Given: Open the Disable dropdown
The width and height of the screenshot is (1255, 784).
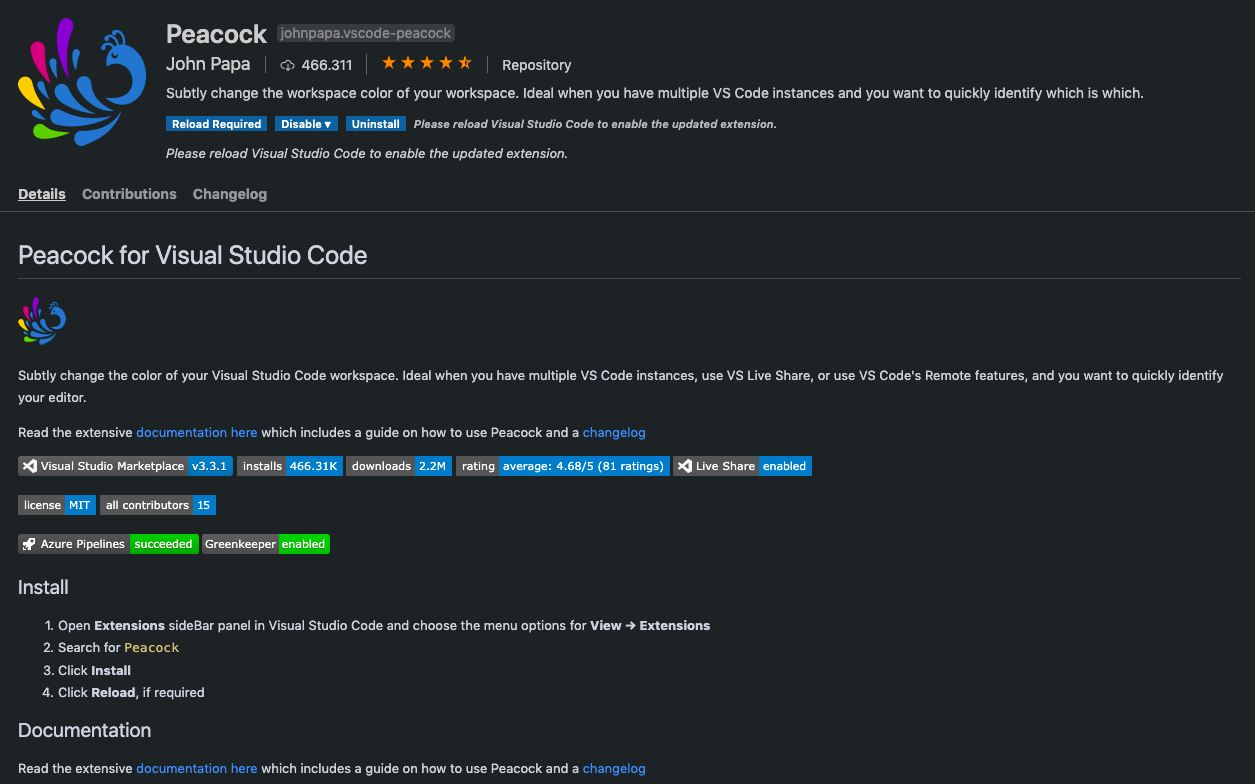Looking at the screenshot, I should (306, 124).
